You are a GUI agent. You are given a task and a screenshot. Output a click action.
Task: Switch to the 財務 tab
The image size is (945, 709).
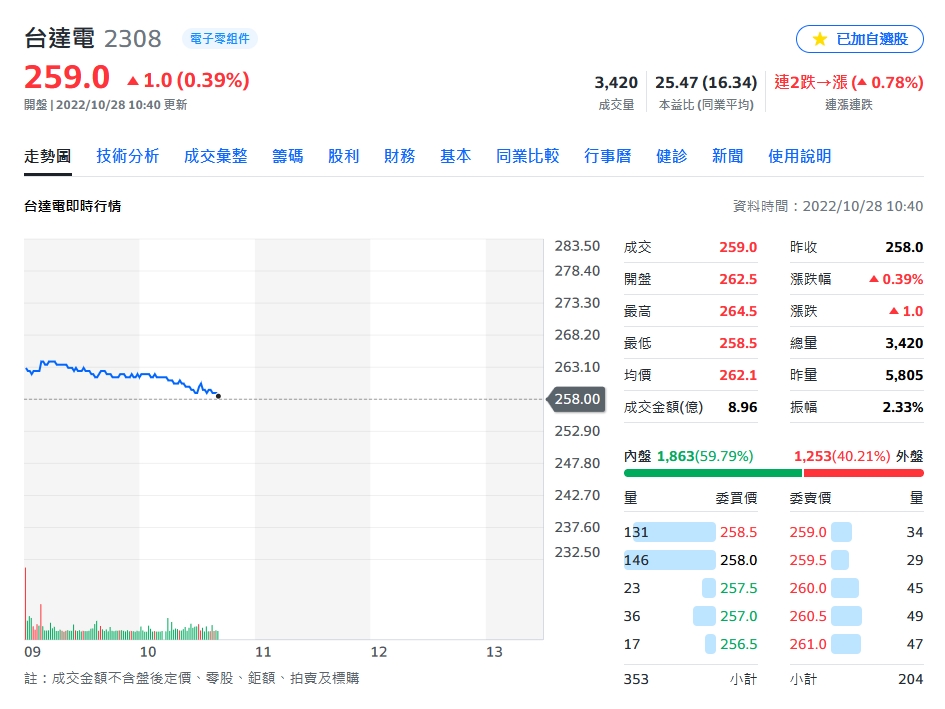tap(400, 157)
